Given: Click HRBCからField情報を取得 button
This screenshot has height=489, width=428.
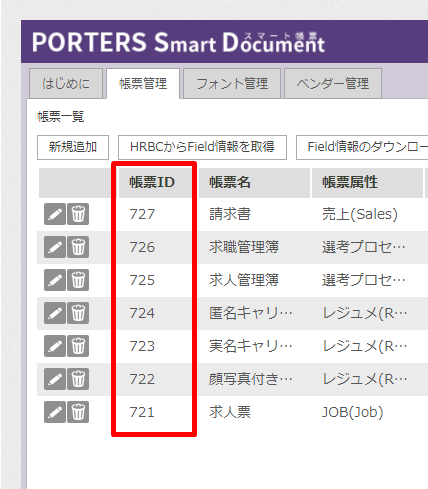Looking at the screenshot, I should 202,147.
